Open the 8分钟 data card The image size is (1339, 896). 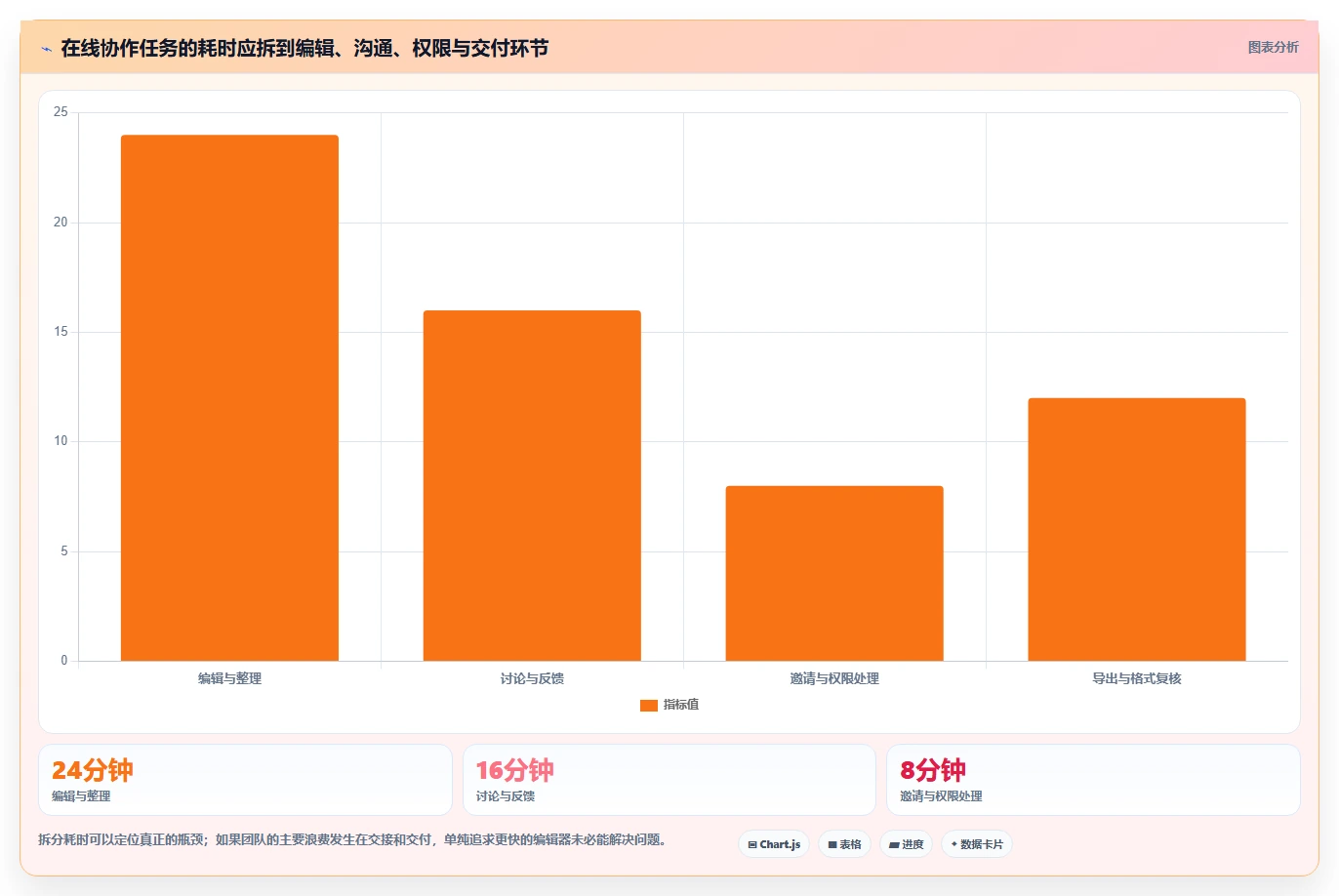1093,780
